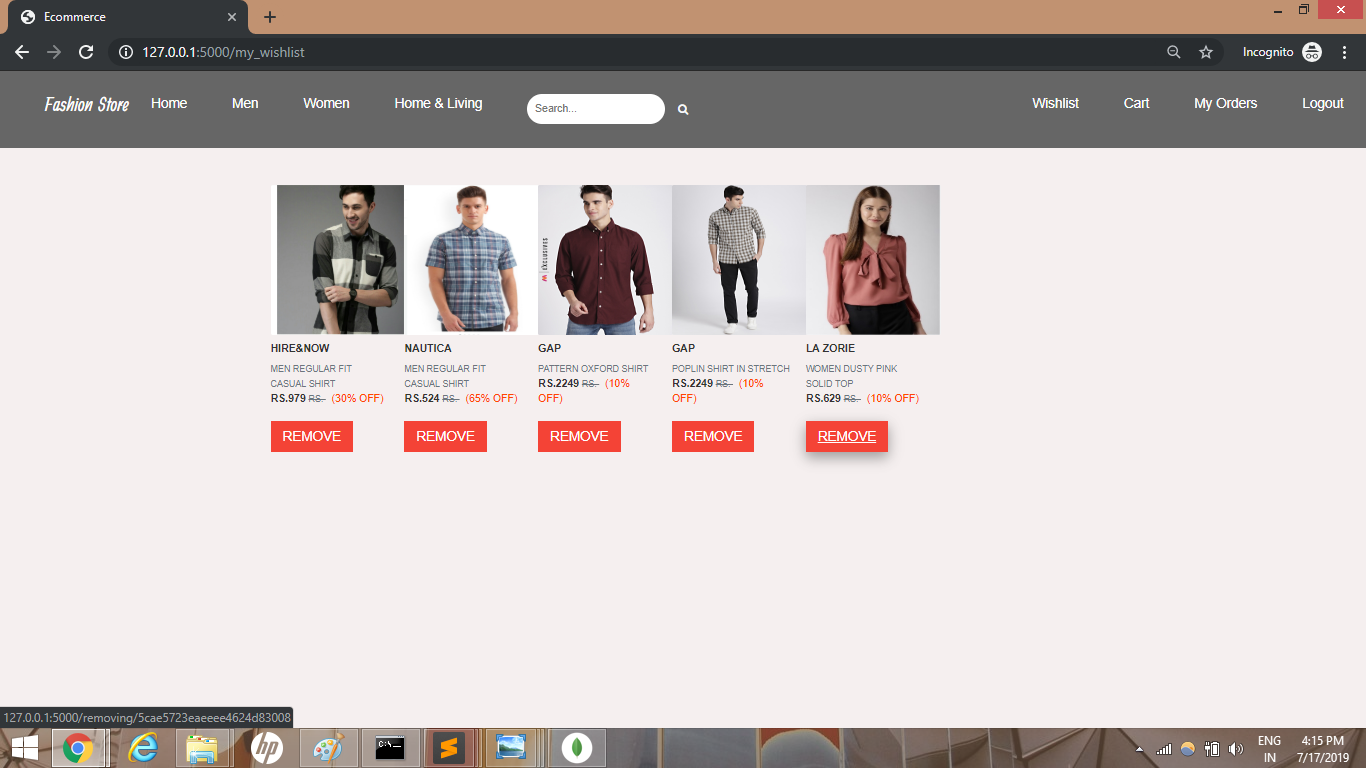Click 'WOMEN DUSTY PINK SOLID TOP' description
Screen dimensions: 1366x768
tap(852, 376)
